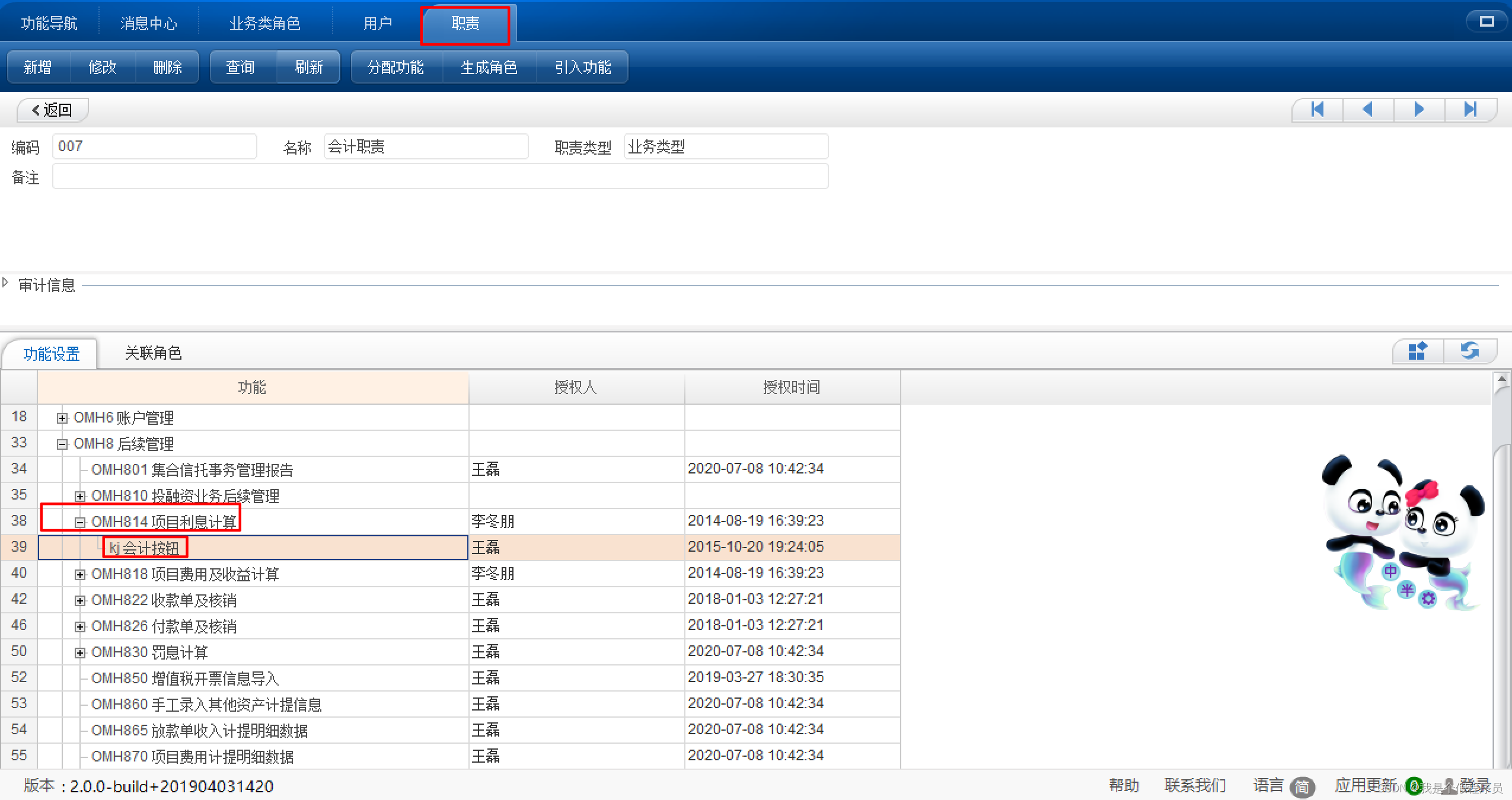The height and width of the screenshot is (800, 1512).
Task: Go to the first record arrow
Action: tap(1317, 110)
